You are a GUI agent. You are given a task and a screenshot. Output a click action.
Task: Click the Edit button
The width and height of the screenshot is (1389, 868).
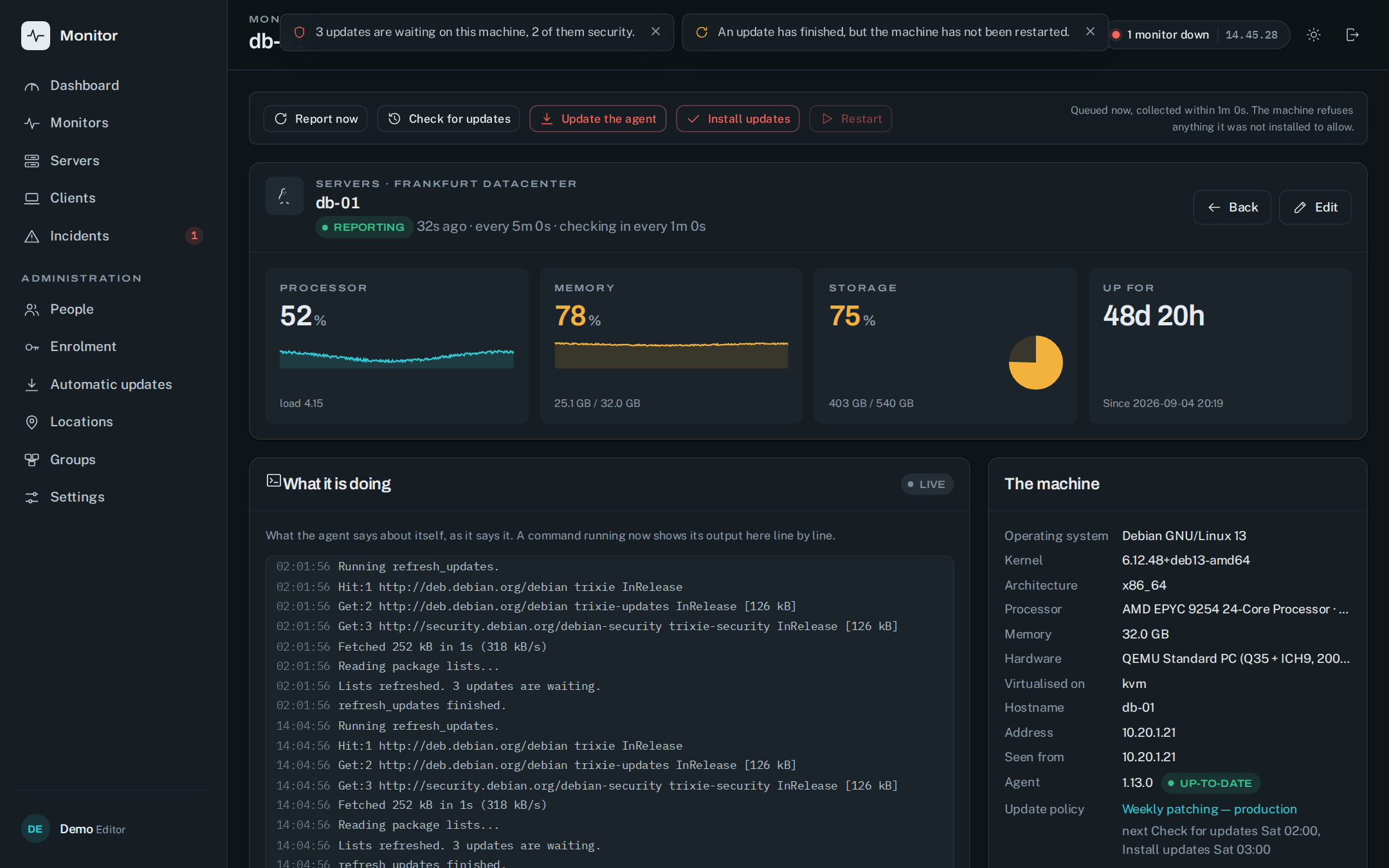point(1315,208)
